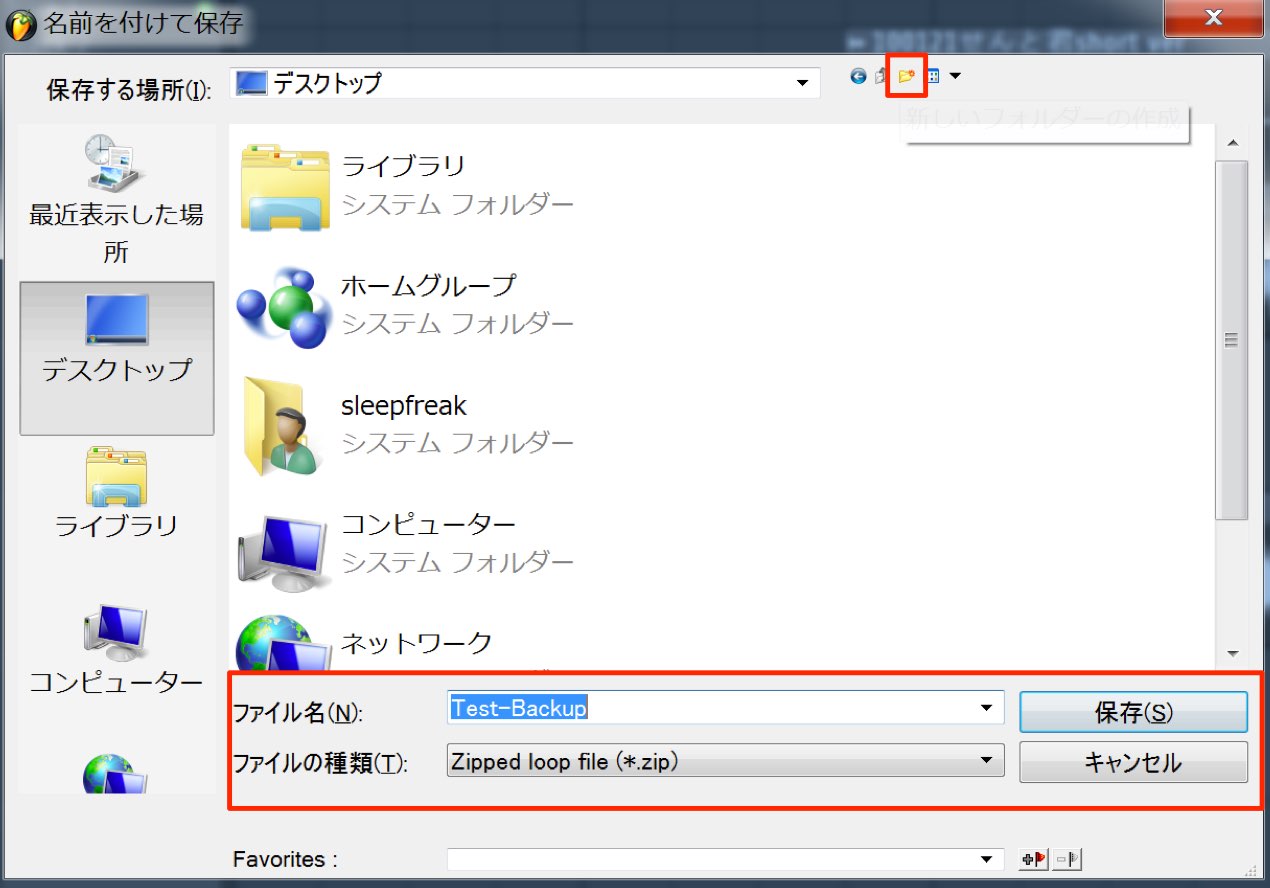The width and height of the screenshot is (1270, 888).
Task: Open the view menu grid icon
Action: click(x=933, y=76)
